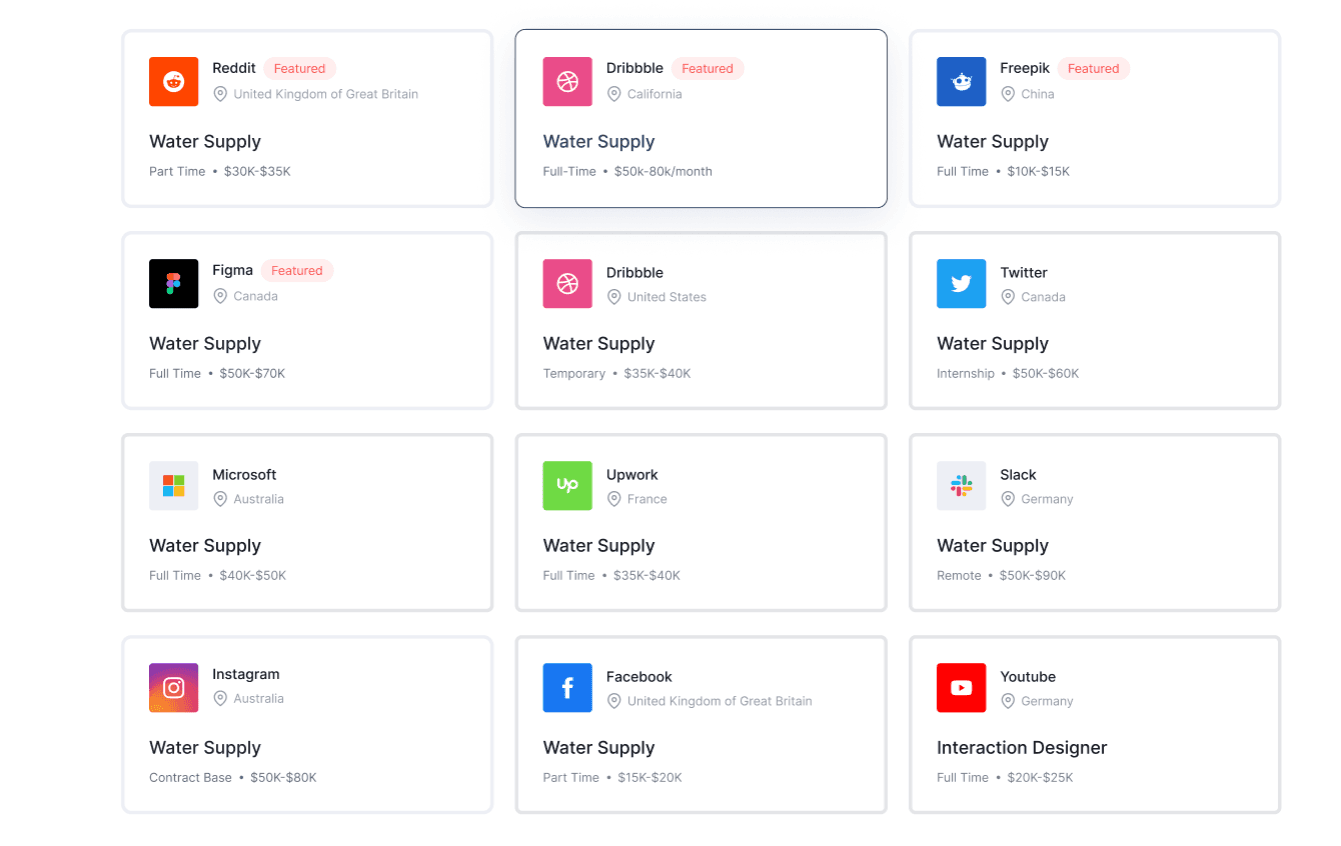Click the Water Supply title on the Instagram card

[x=205, y=748]
